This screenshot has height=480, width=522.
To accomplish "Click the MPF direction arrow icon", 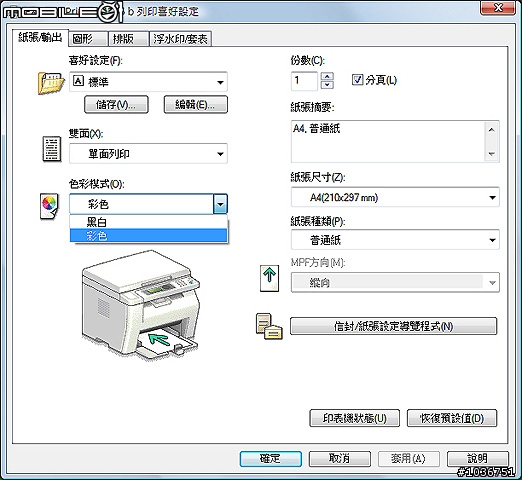I will tap(269, 278).
